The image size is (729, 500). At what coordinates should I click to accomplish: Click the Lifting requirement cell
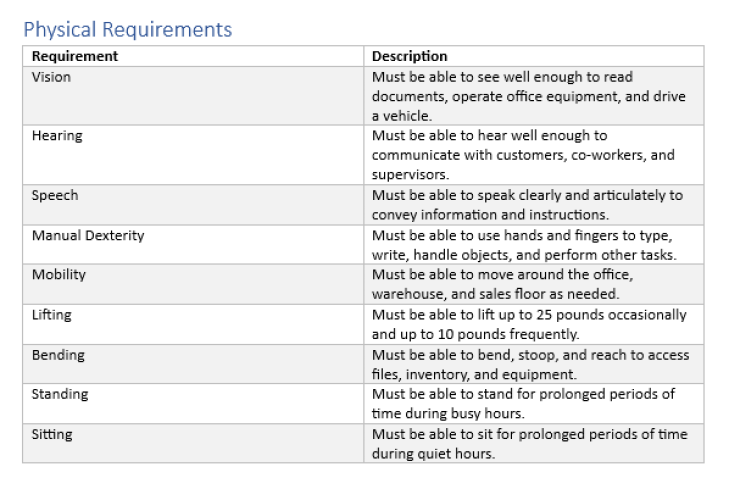pyautogui.click(x=52, y=314)
